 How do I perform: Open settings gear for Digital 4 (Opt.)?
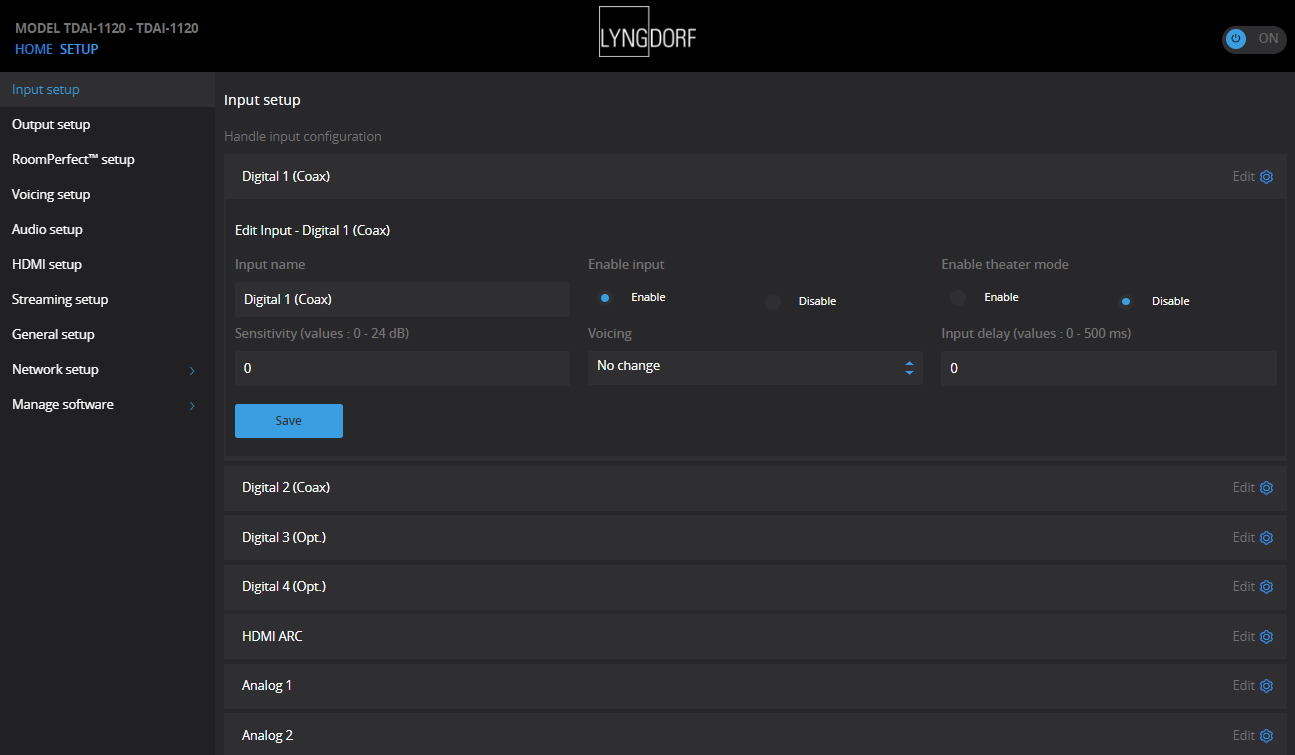[1266, 586]
